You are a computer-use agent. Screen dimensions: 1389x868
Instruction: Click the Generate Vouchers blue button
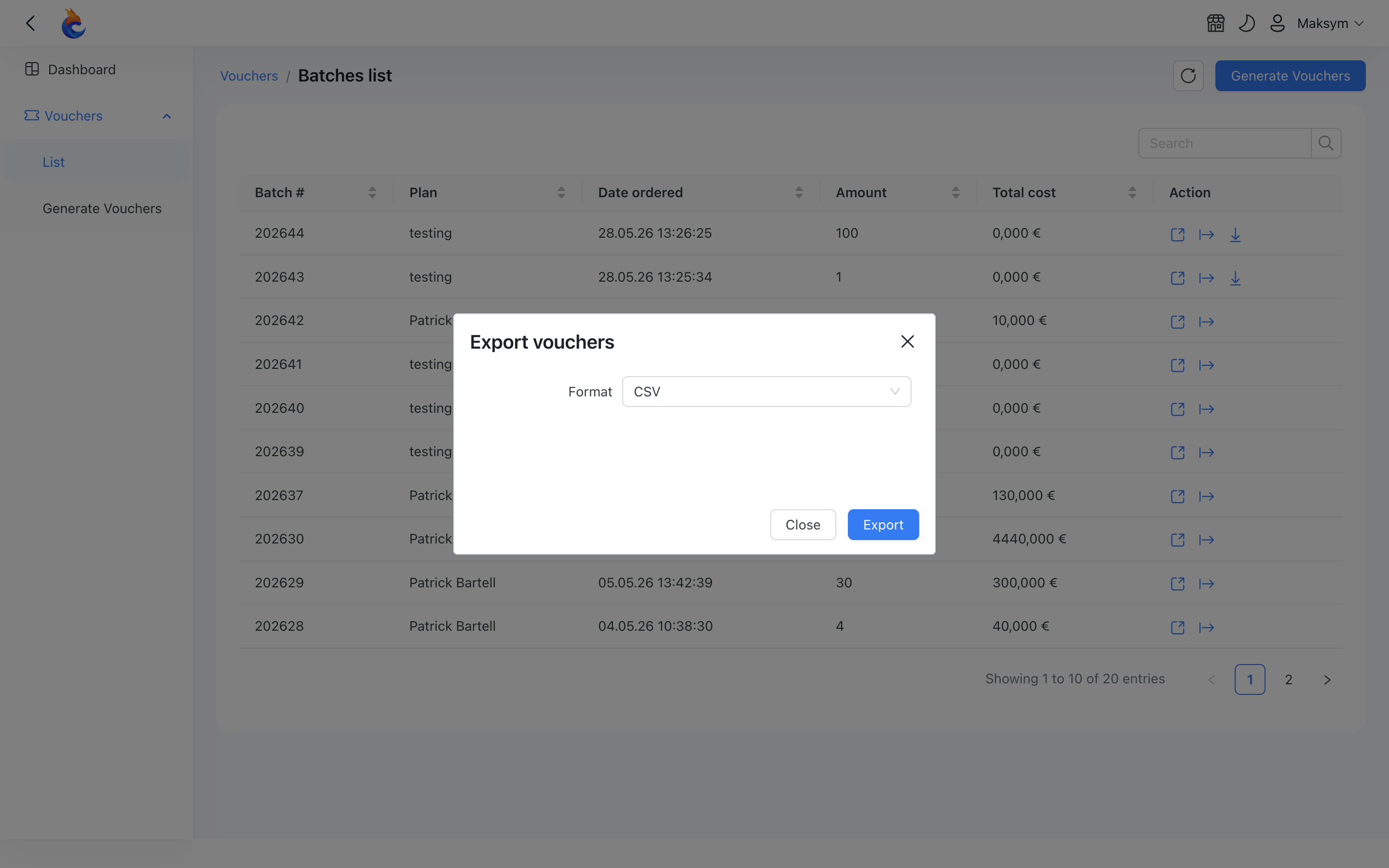coord(1290,76)
